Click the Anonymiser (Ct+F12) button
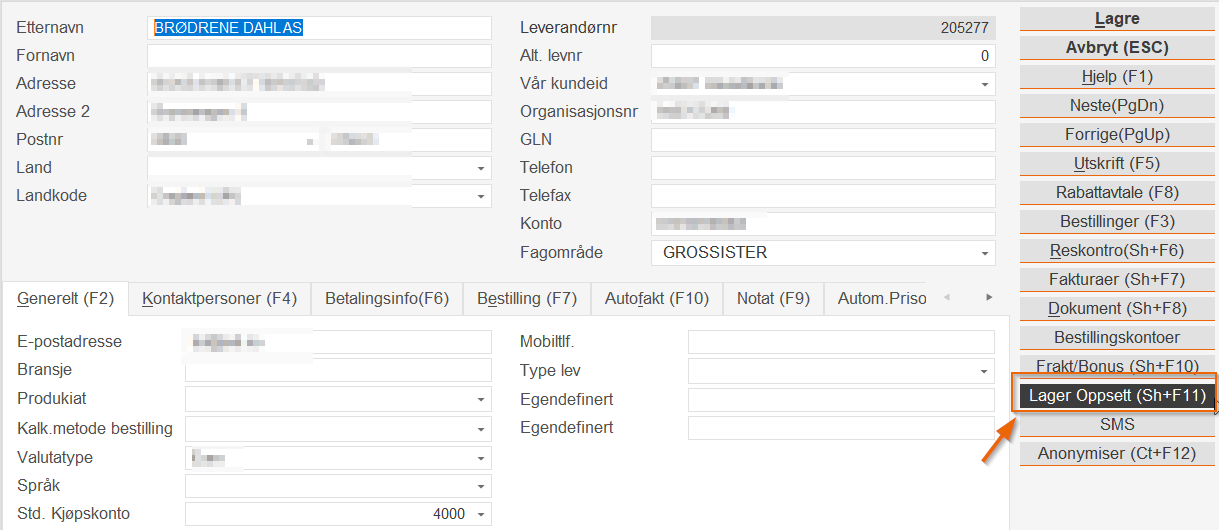 1117,454
